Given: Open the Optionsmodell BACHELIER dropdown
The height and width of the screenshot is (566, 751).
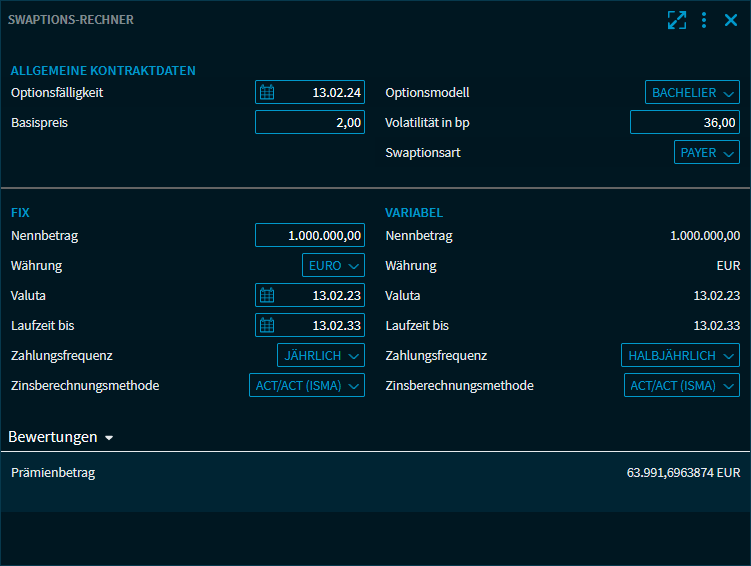Looking at the screenshot, I should 692,93.
